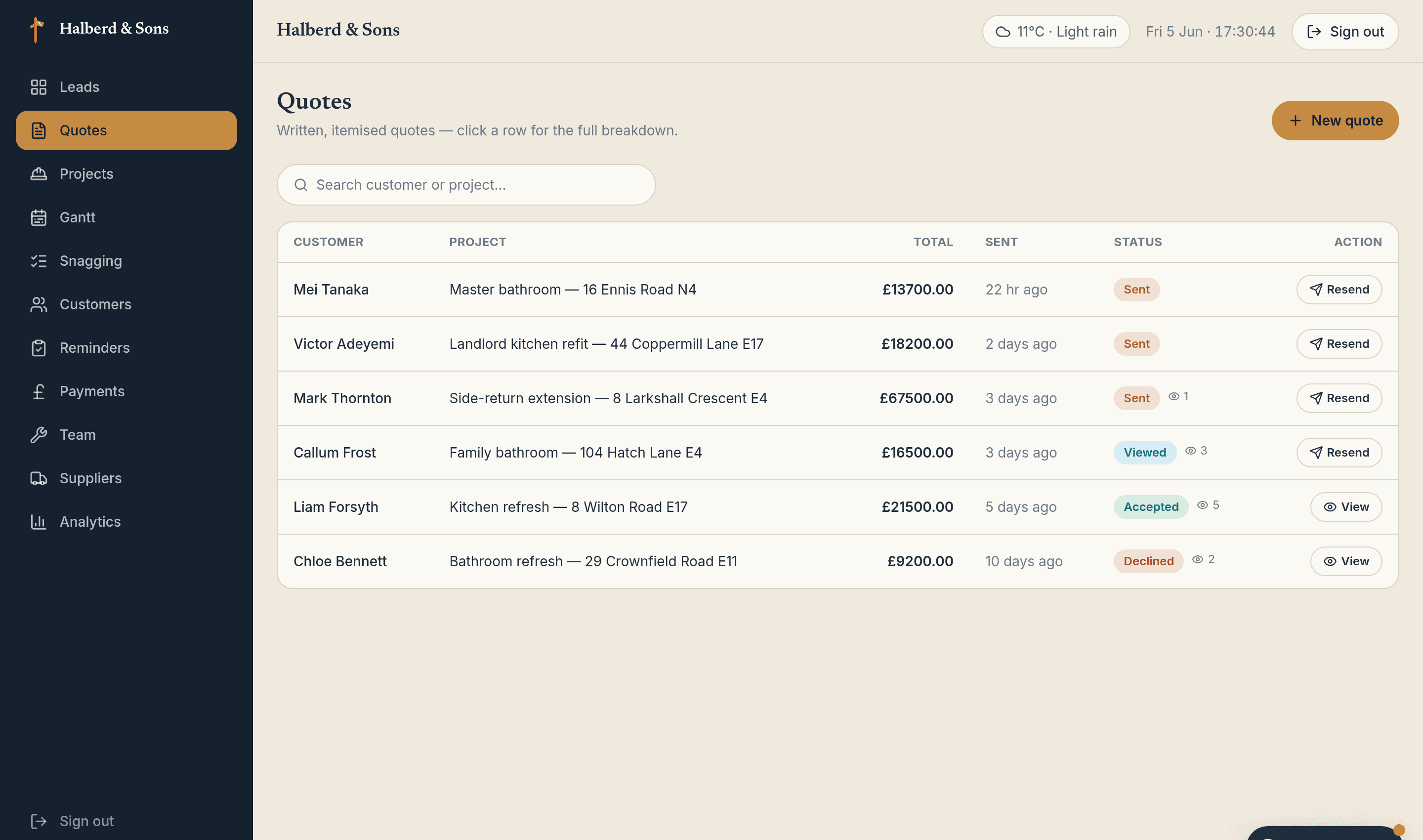Click the cloud weather widget 11°C Light rain
The height and width of the screenshot is (840, 1423).
[1056, 32]
